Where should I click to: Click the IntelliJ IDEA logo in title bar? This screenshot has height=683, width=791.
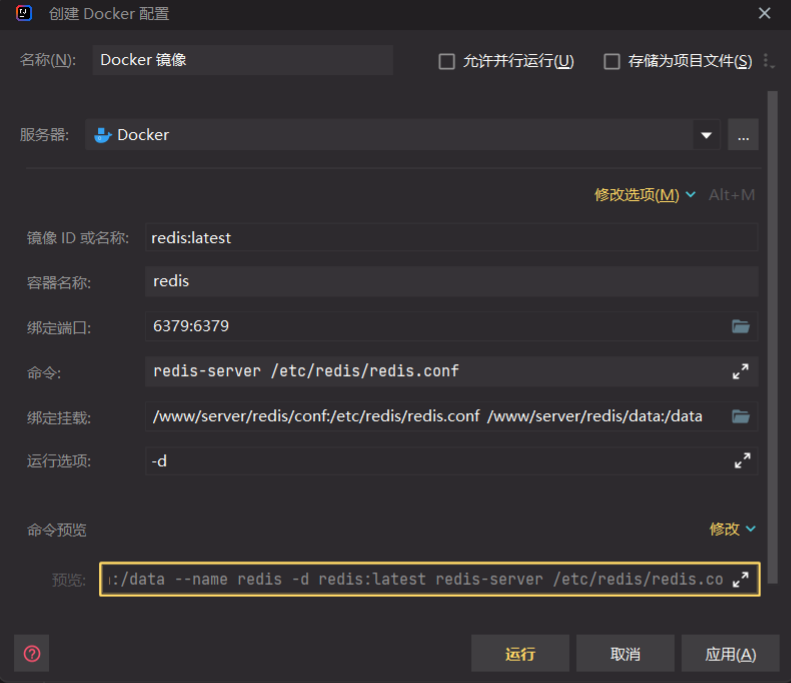(24, 13)
